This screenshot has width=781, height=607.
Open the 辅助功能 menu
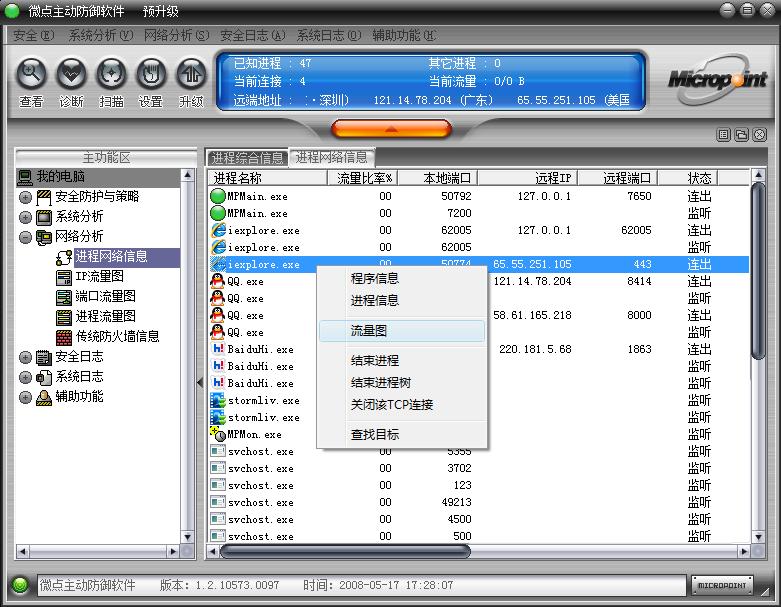point(404,35)
